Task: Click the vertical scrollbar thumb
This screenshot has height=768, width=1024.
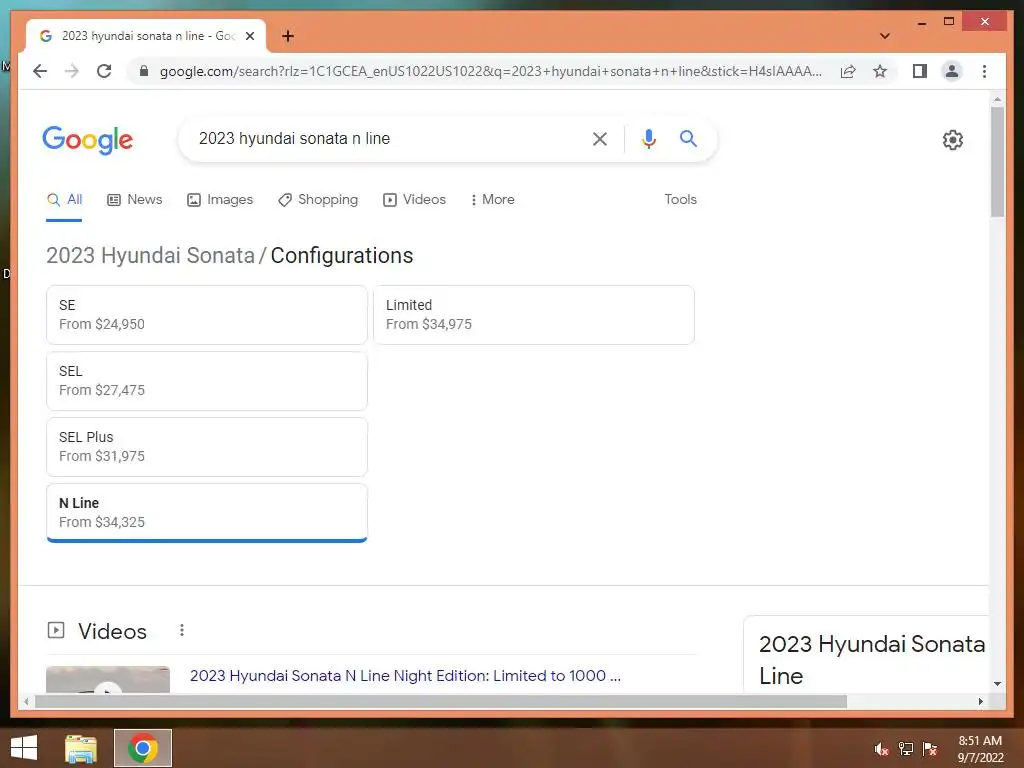Action: point(997,161)
